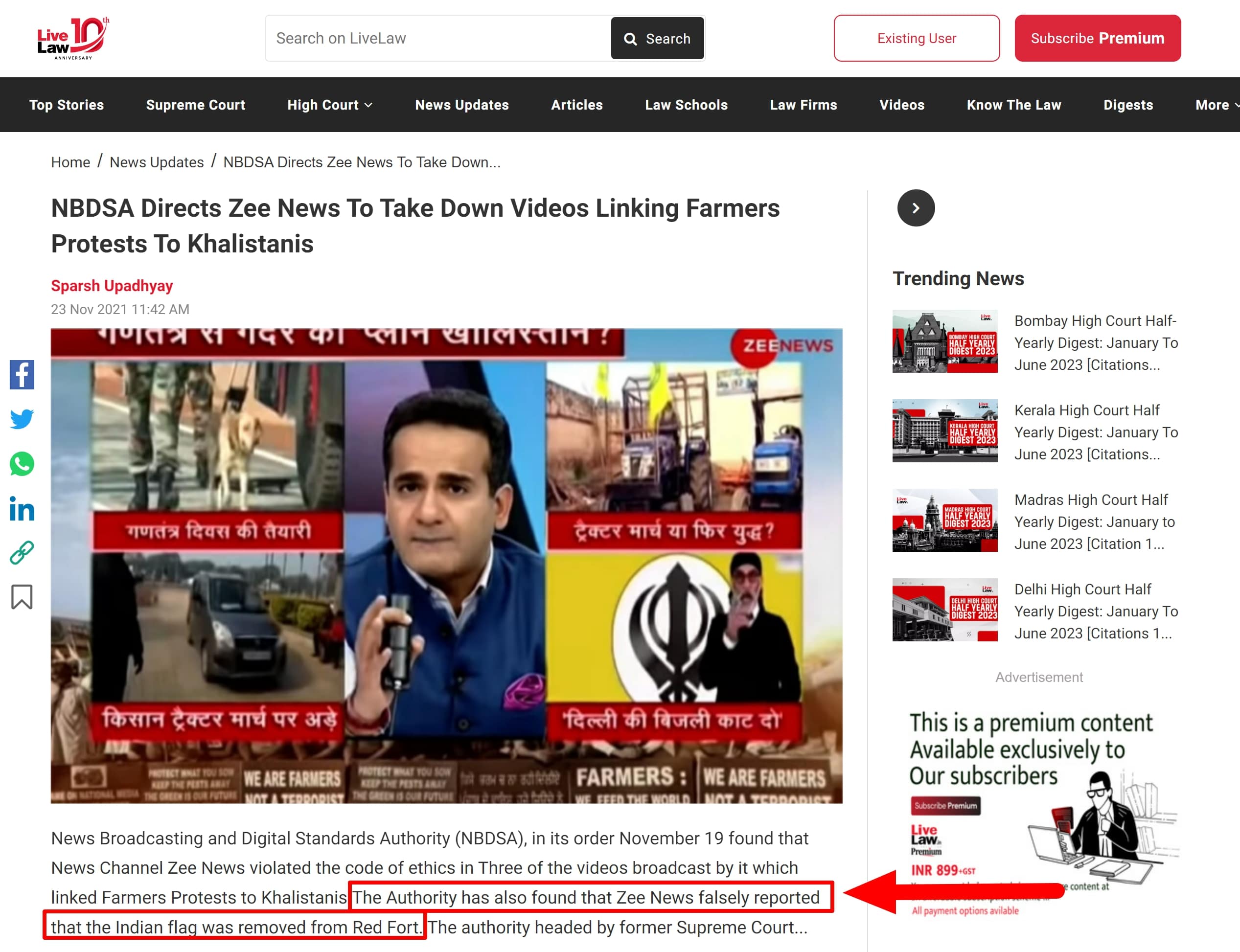Open Delhi High Court digest thumbnail
Image resolution: width=1240 pixels, height=952 pixels.
click(x=945, y=610)
